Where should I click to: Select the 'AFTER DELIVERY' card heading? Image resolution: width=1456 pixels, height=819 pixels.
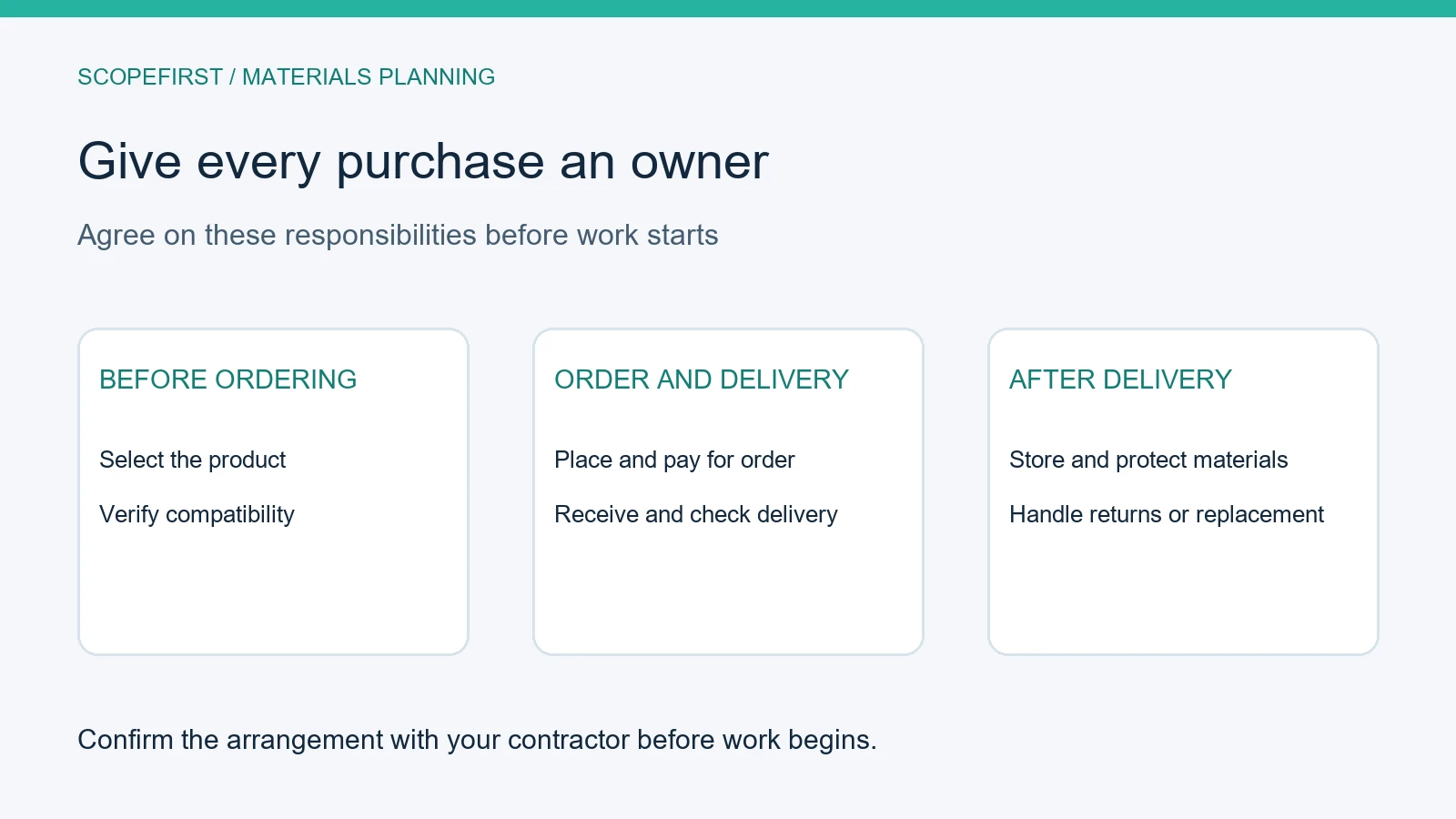click(x=1120, y=379)
